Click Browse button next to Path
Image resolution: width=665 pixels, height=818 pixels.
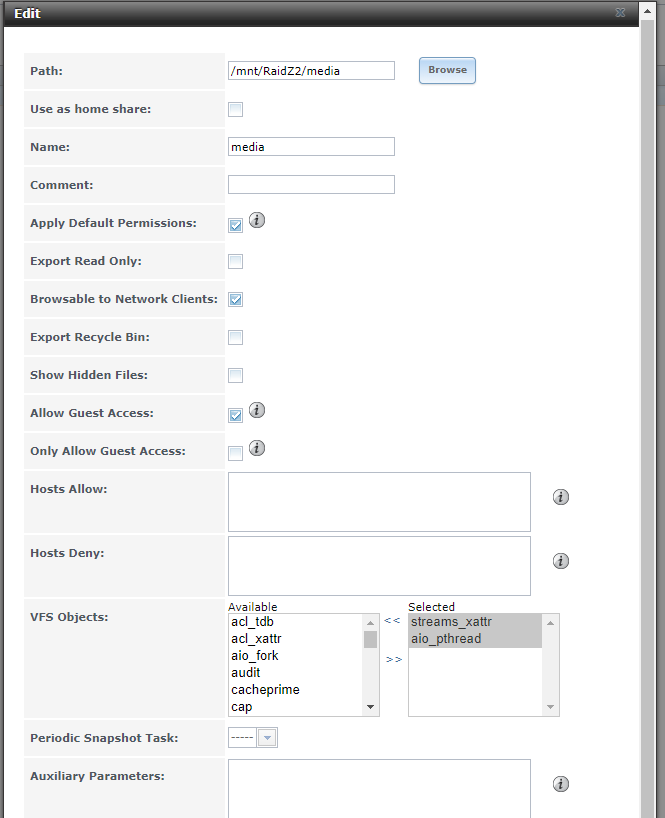pos(448,70)
